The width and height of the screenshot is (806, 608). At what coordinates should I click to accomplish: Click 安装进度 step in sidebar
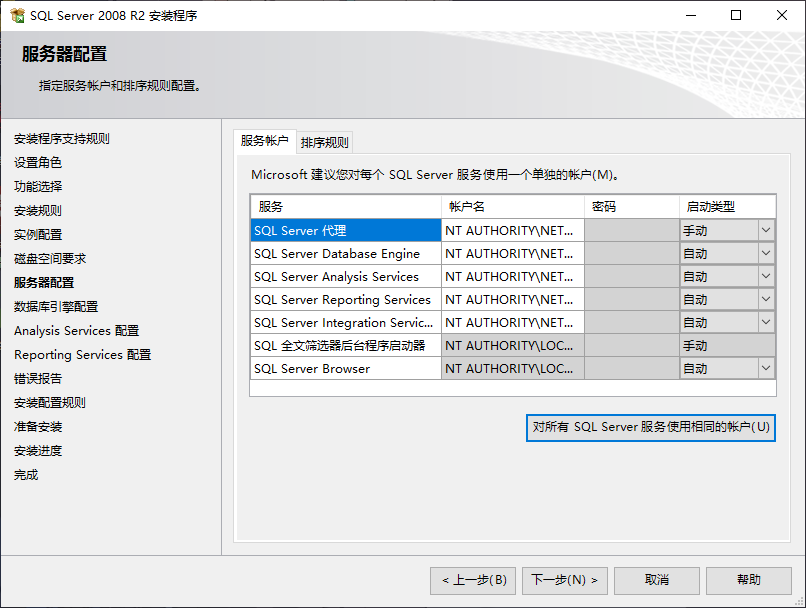[38, 451]
